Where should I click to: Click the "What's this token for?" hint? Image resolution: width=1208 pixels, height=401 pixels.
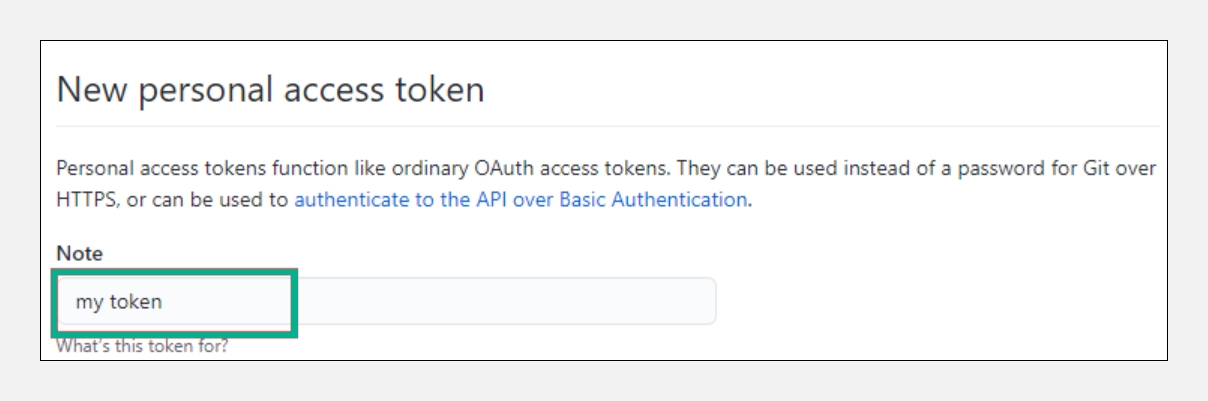tap(142, 348)
